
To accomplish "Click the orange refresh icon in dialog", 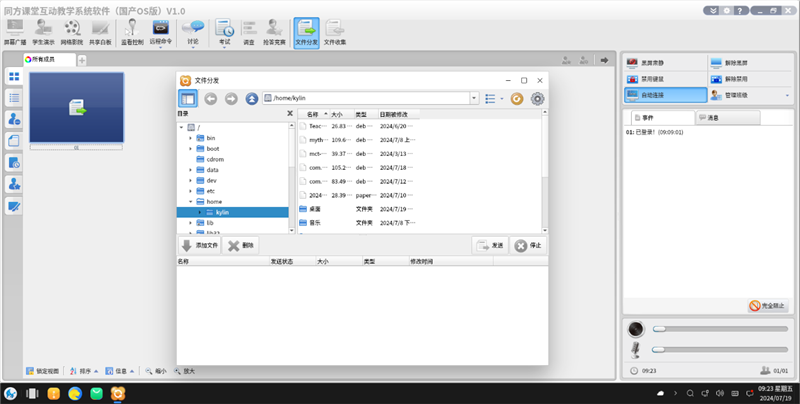I will click(517, 99).
